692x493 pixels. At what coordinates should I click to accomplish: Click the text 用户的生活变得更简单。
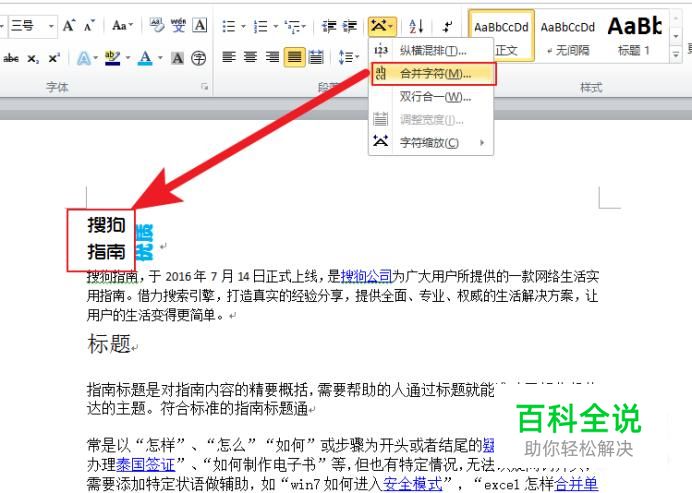point(158,315)
